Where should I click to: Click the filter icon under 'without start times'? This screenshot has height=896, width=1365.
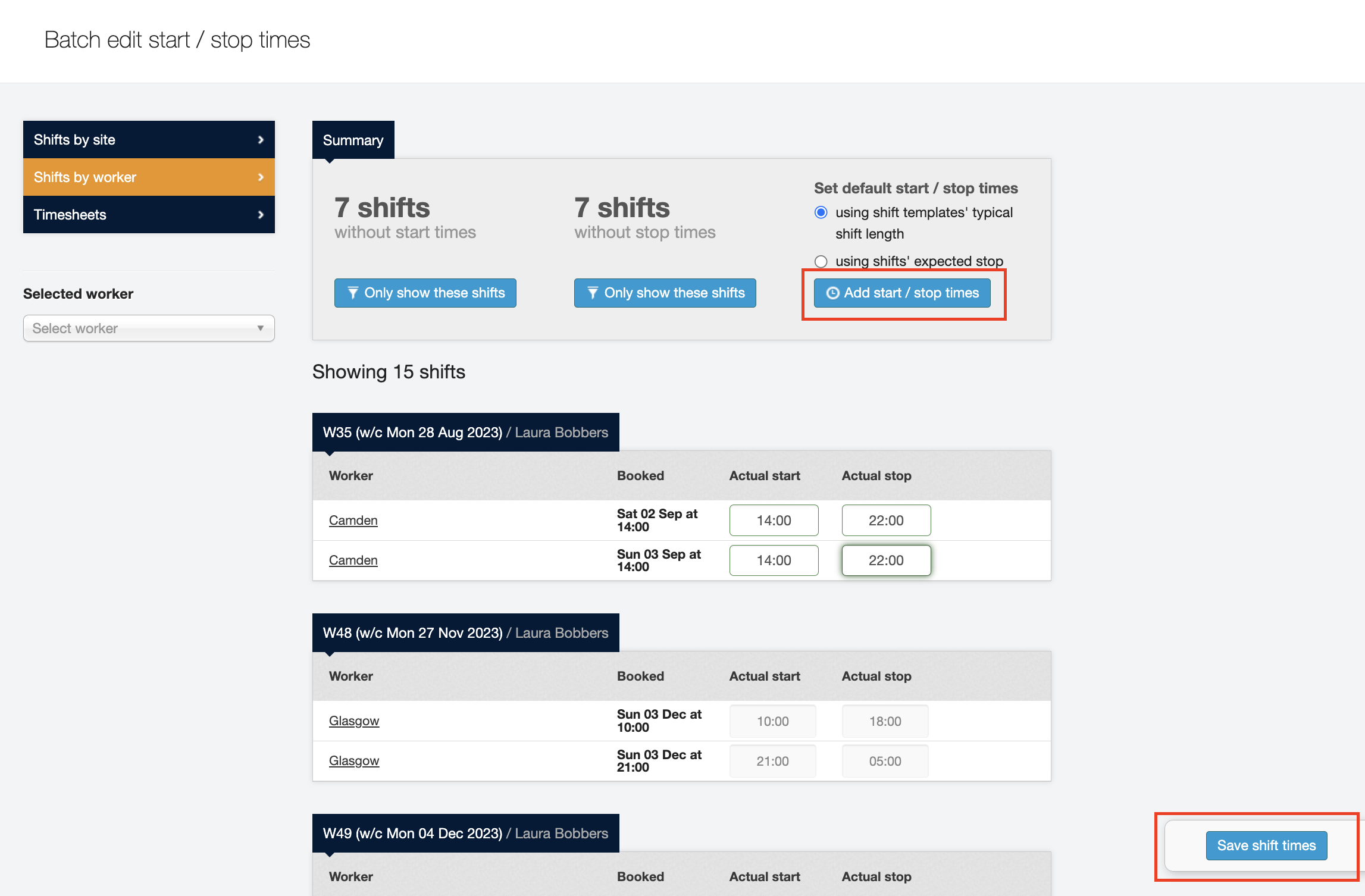353,293
